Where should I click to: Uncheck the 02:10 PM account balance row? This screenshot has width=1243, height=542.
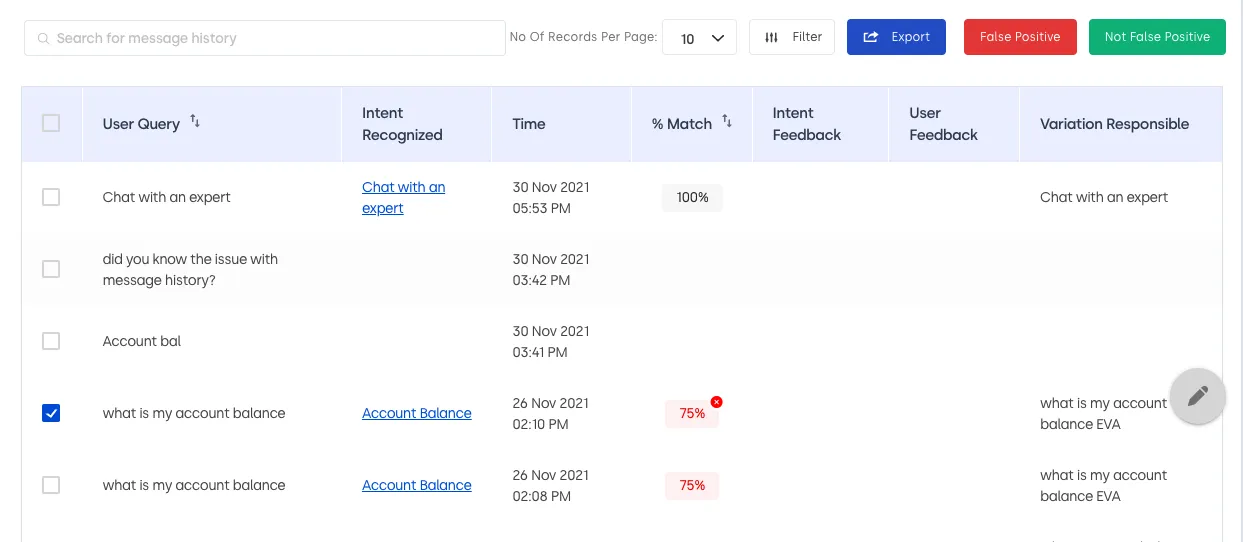click(x=51, y=413)
